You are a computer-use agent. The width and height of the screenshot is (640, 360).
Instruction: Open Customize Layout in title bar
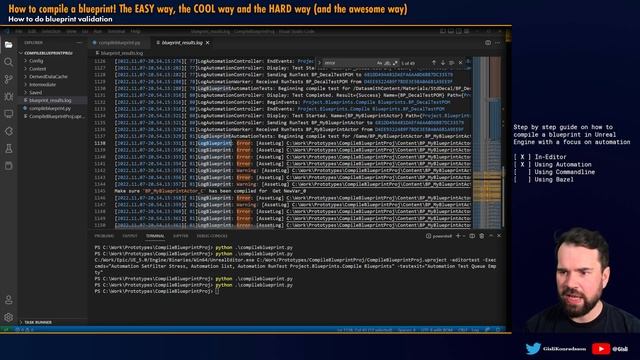(467, 31)
